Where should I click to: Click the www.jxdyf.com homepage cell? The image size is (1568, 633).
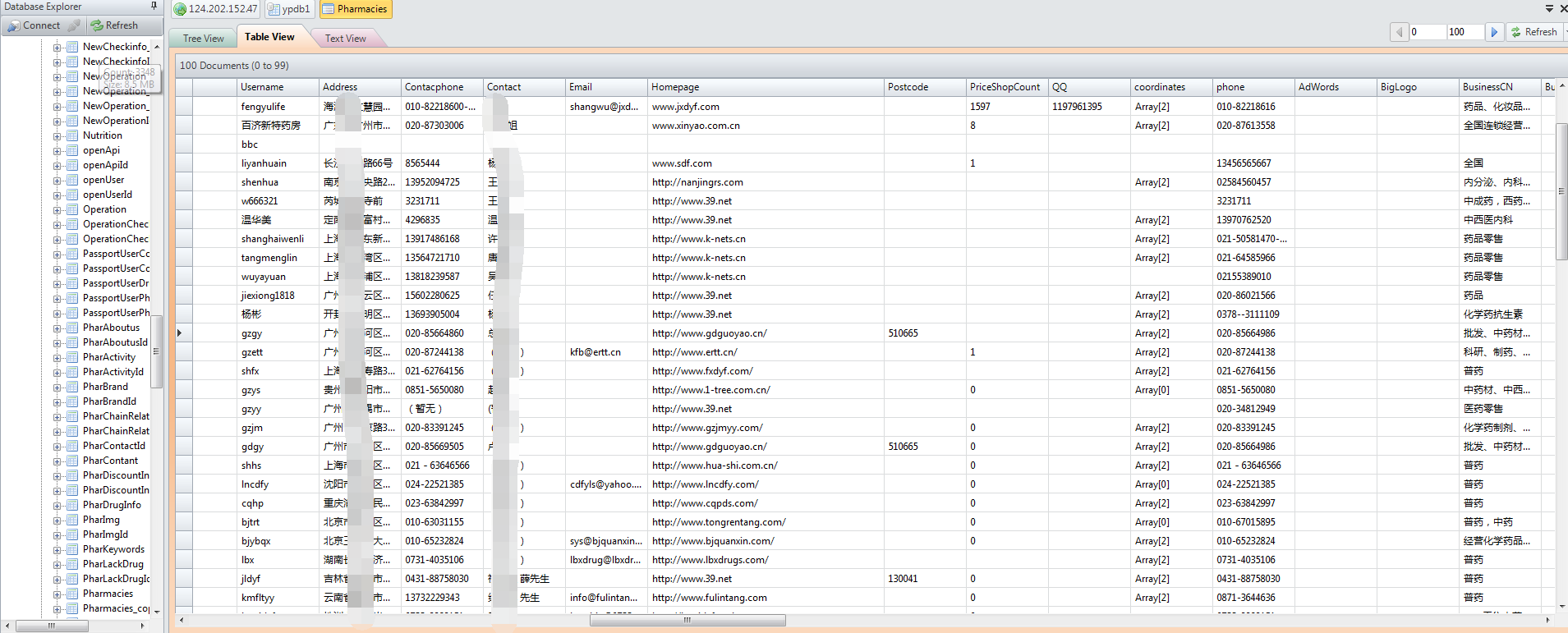coord(766,107)
